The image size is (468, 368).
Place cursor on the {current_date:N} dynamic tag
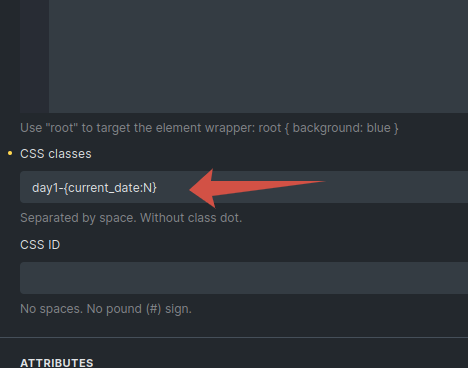coord(110,188)
